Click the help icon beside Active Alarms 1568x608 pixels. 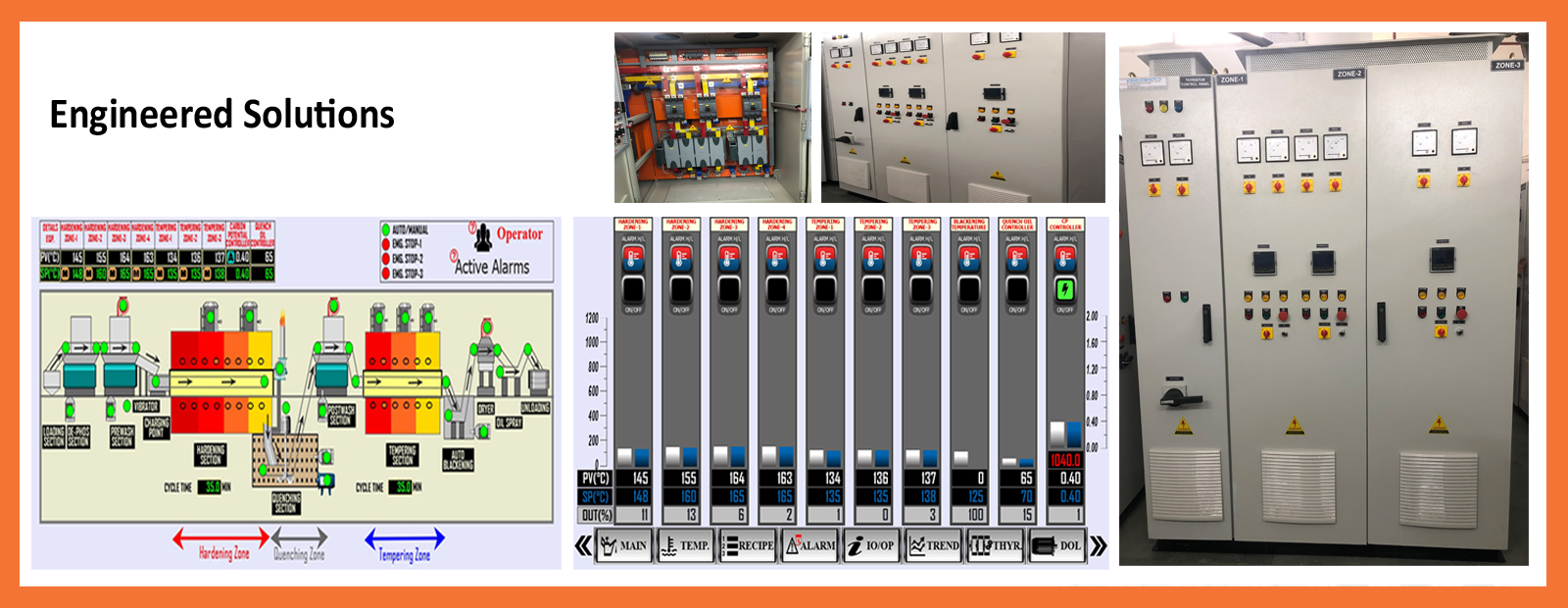[x=455, y=257]
